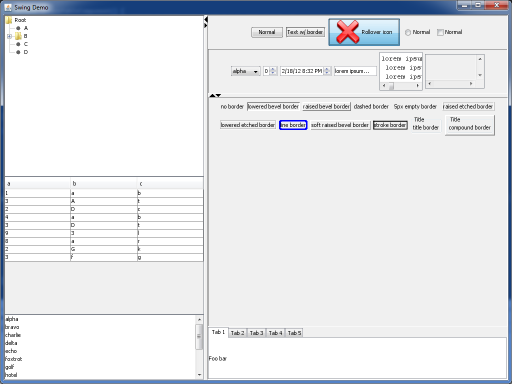The height and width of the screenshot is (384, 512).
Task: Expand the B tree node
Action: pos(9,36)
